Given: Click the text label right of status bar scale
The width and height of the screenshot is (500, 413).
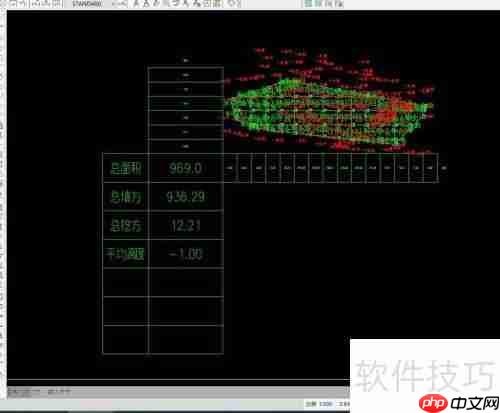Looking at the screenshot, I should (344, 404).
